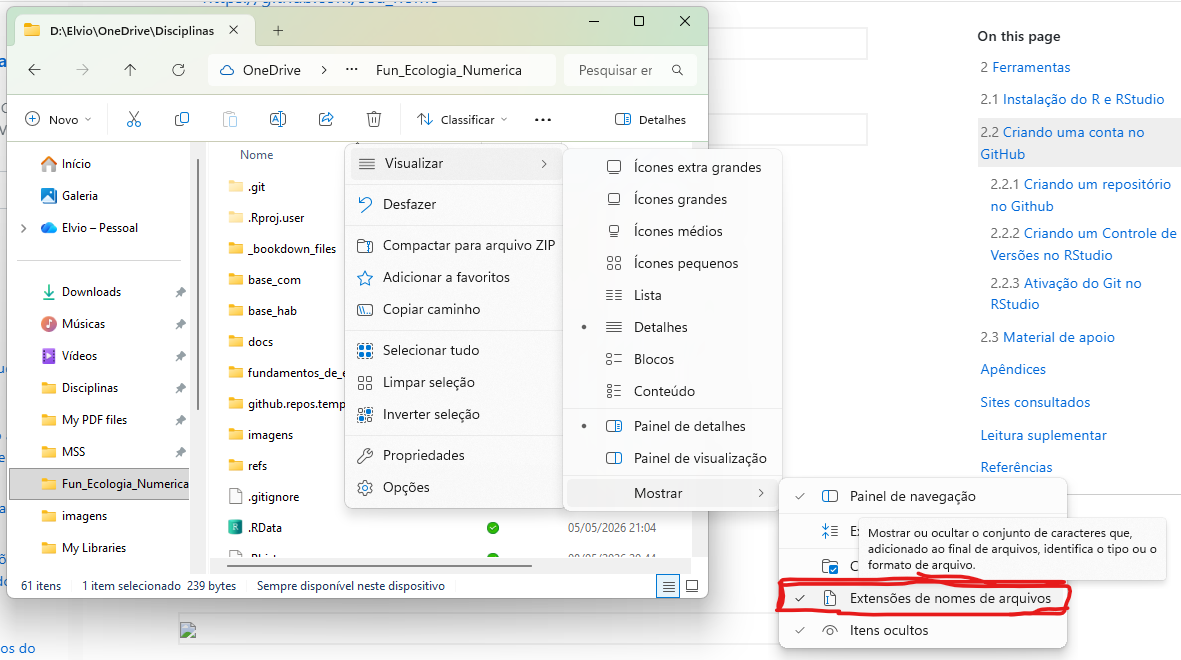Go back with the left arrow

(34, 70)
